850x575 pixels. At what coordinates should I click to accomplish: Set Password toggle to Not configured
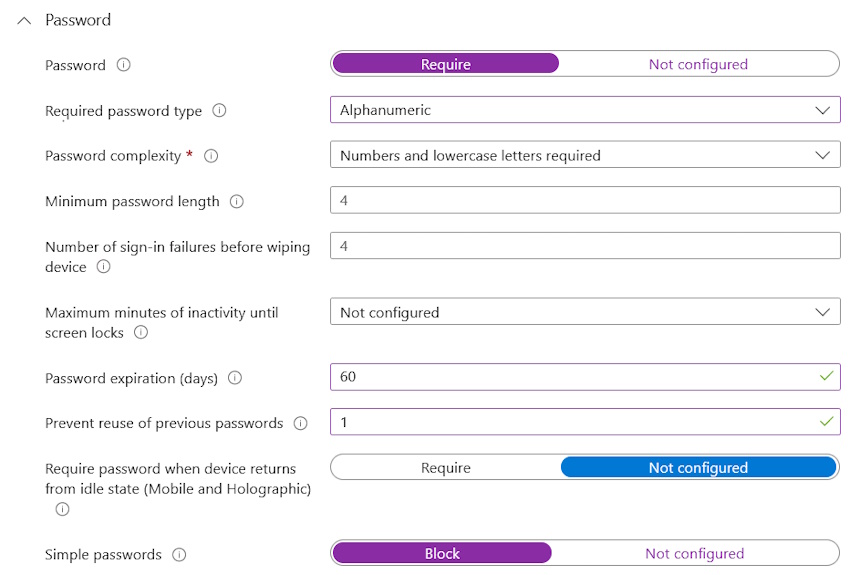pos(698,64)
